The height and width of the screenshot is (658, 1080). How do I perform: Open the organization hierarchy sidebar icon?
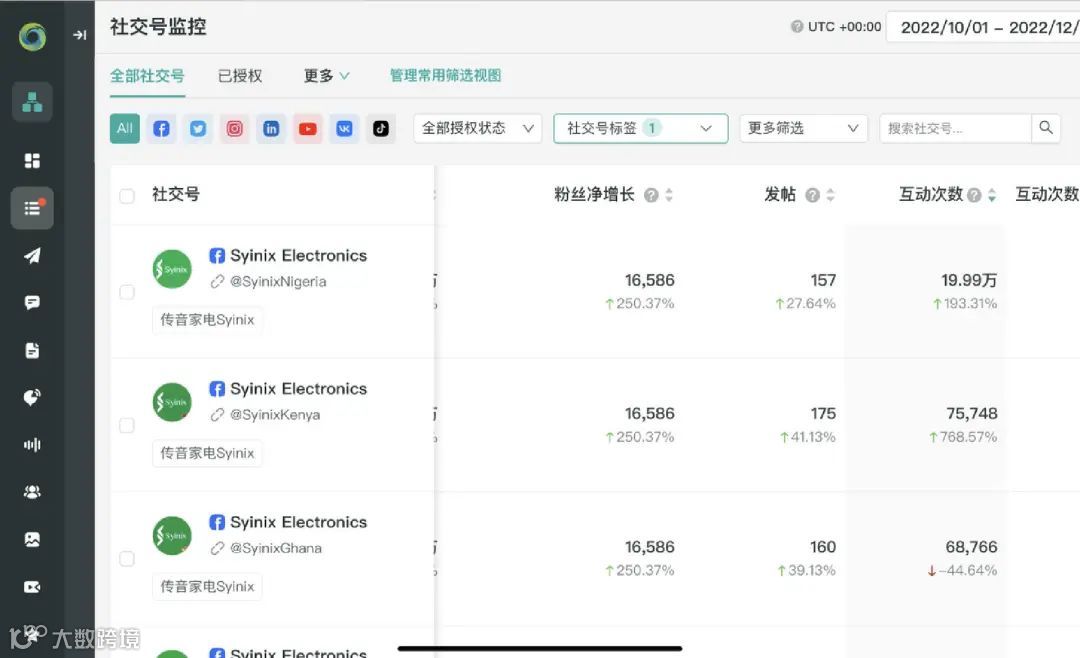click(x=32, y=102)
